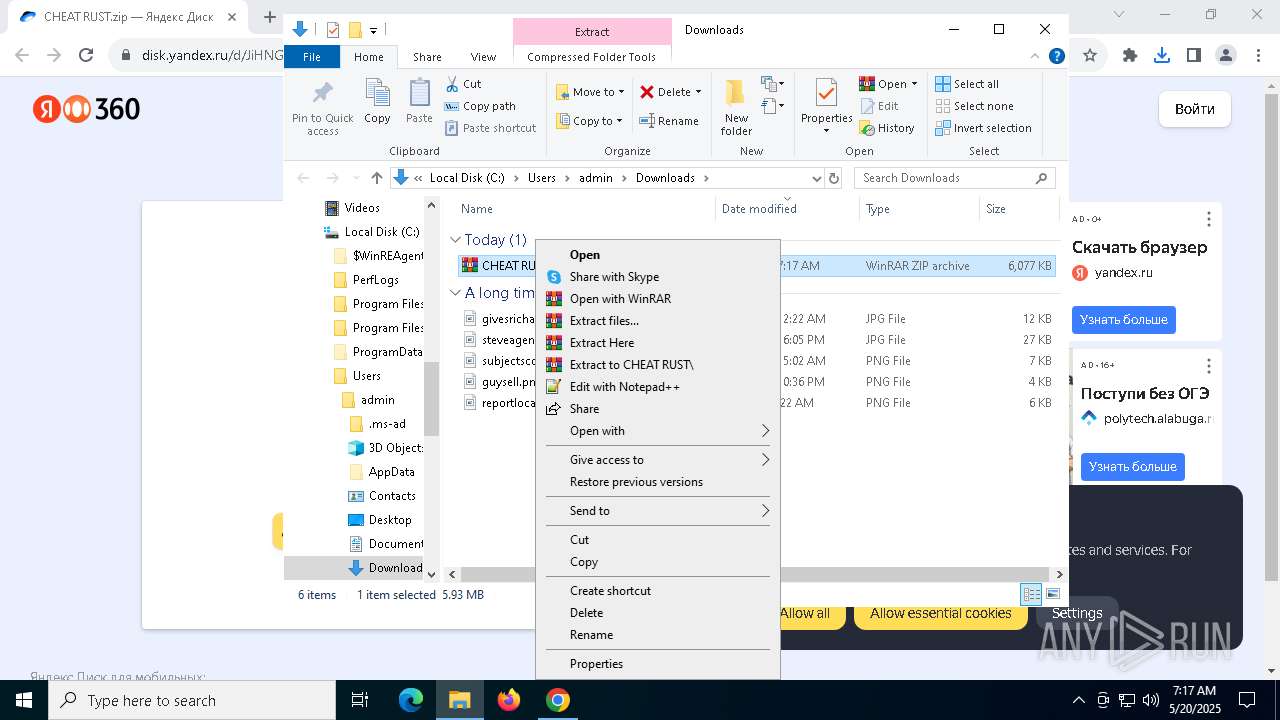Choose Extract to CHEAT RUST\ entry
This screenshot has height=720, width=1280.
click(658, 365)
